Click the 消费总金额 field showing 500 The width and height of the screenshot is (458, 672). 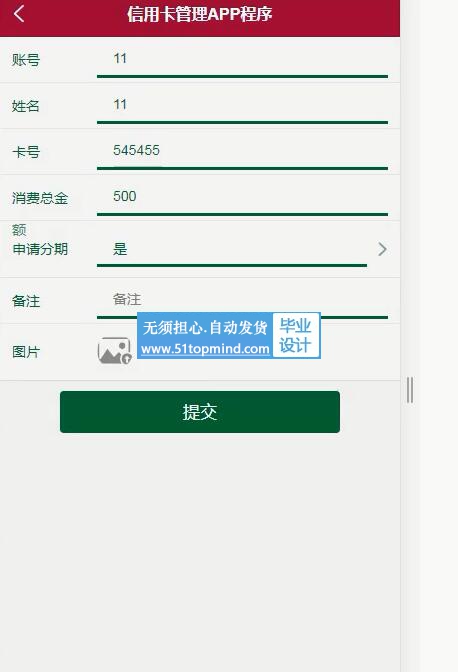tap(242, 198)
